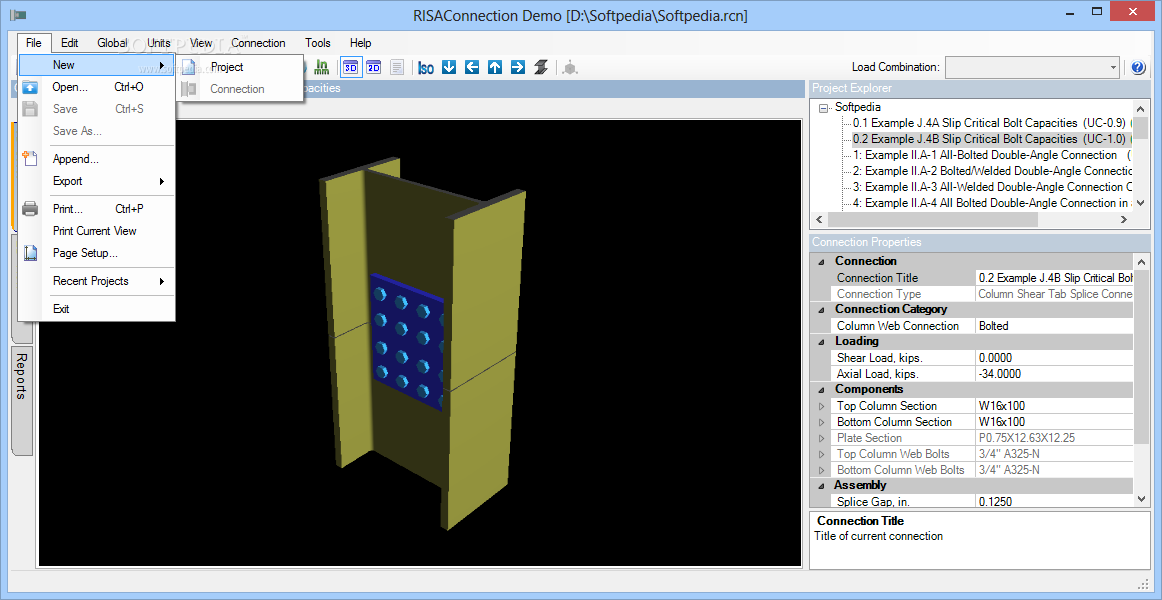The width and height of the screenshot is (1162, 600).
Task: Select 4: Example II.A-4 tree item
Action: [x=991, y=203]
